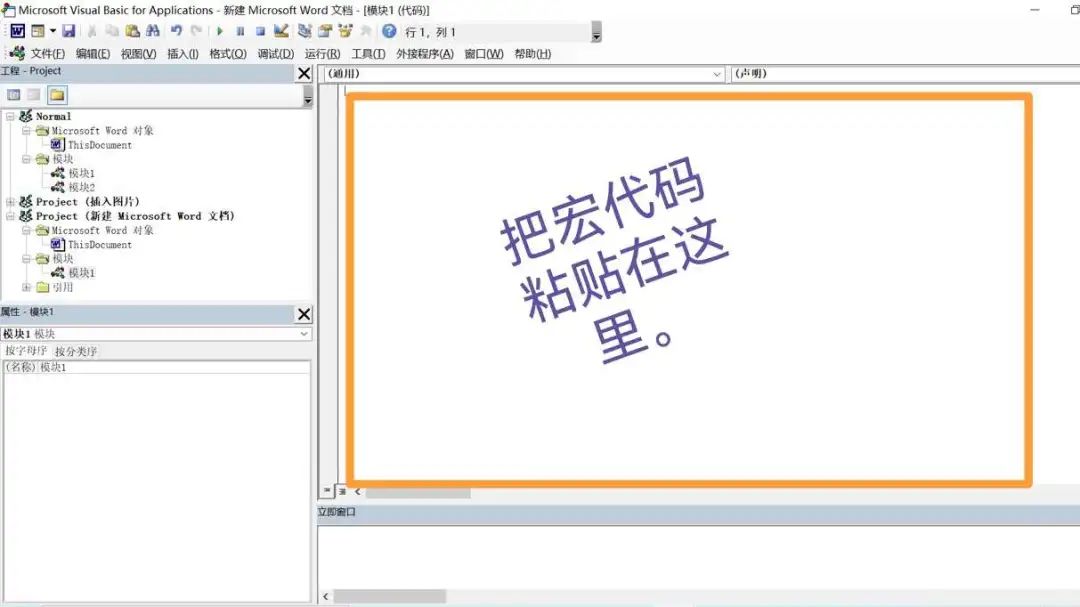Select the Run Sub toolbar icon

[x=219, y=31]
